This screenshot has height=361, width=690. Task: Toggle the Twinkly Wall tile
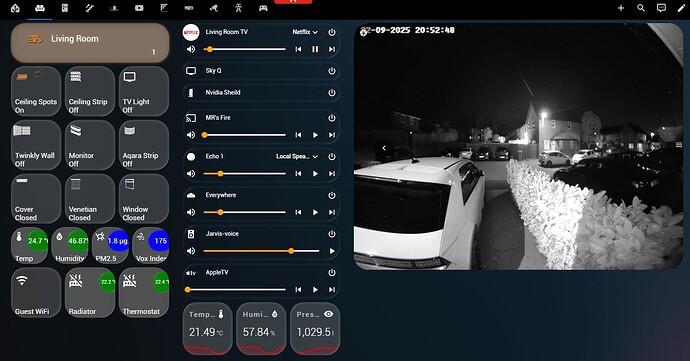tap(36, 145)
